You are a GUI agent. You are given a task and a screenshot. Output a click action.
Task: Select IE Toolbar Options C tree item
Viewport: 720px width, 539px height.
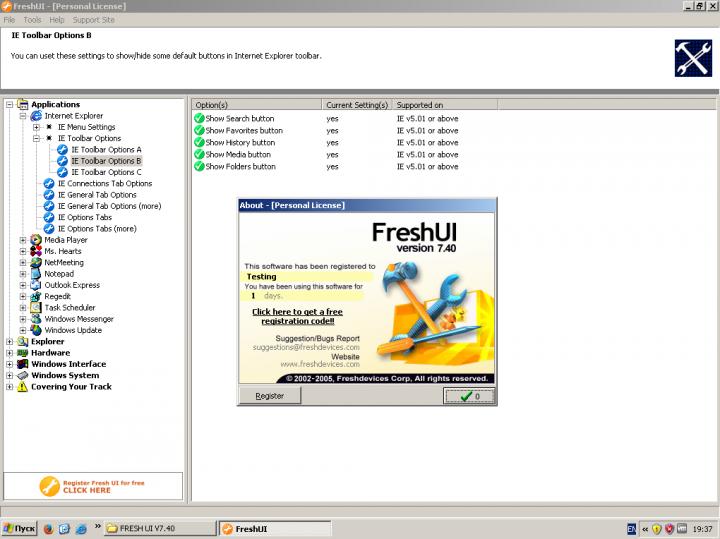tap(106, 172)
